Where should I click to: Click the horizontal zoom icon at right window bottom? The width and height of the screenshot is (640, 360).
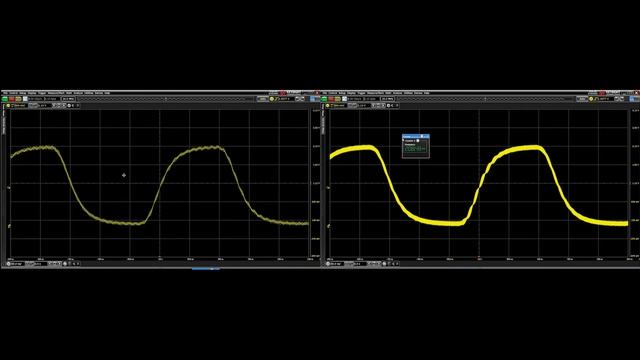point(384,264)
